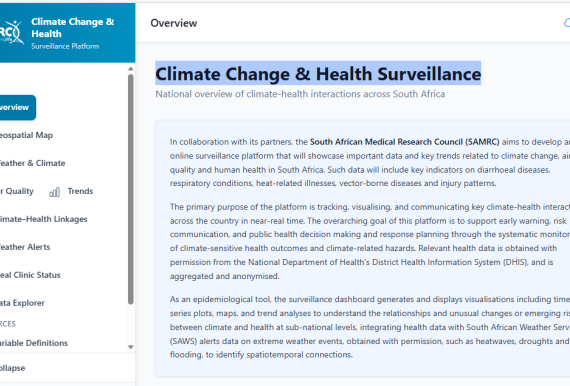Collapse the sidebar

[x=12, y=368]
